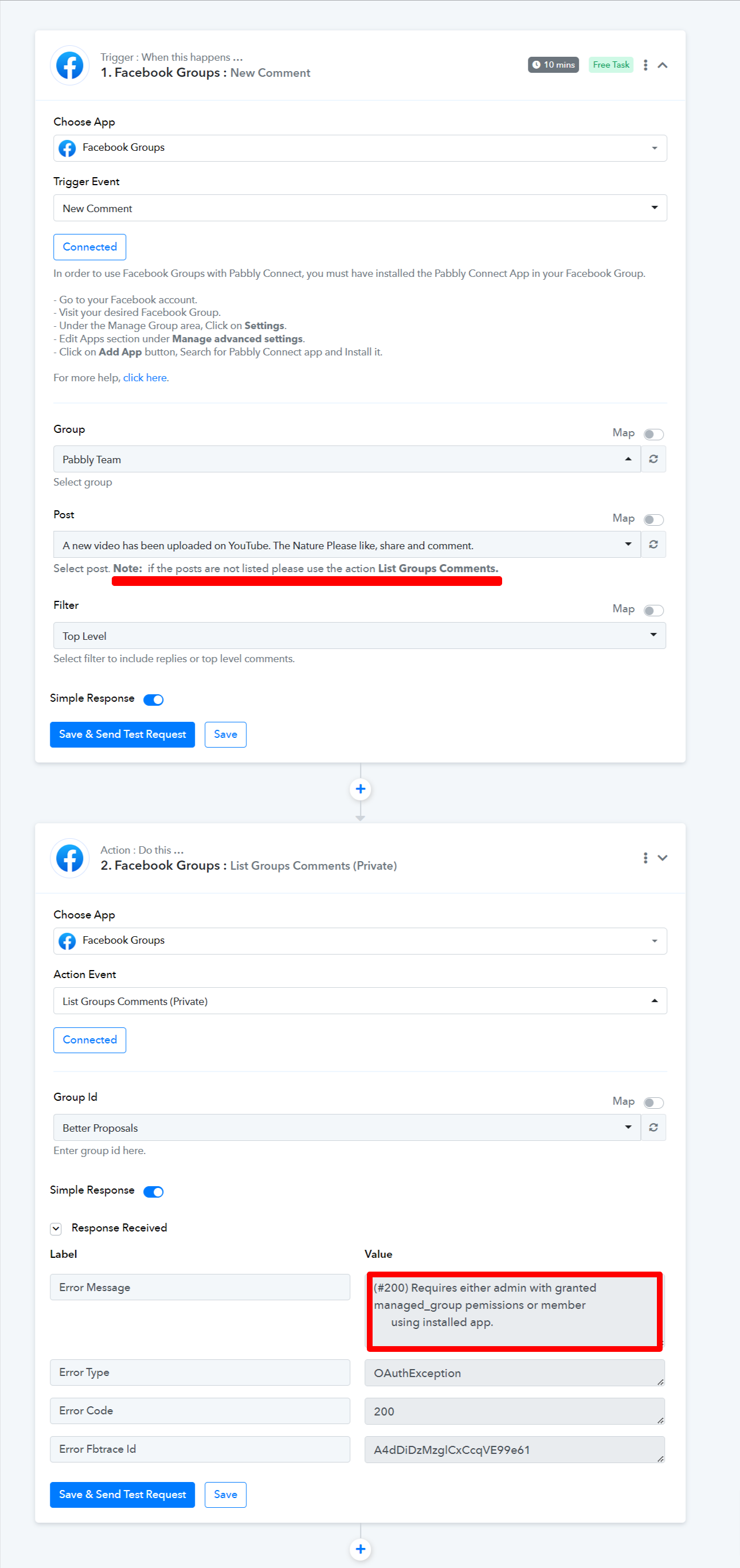This screenshot has width=740, height=1568.
Task: Click the 'Enter group id here.' hint text
Action: (x=100, y=1151)
